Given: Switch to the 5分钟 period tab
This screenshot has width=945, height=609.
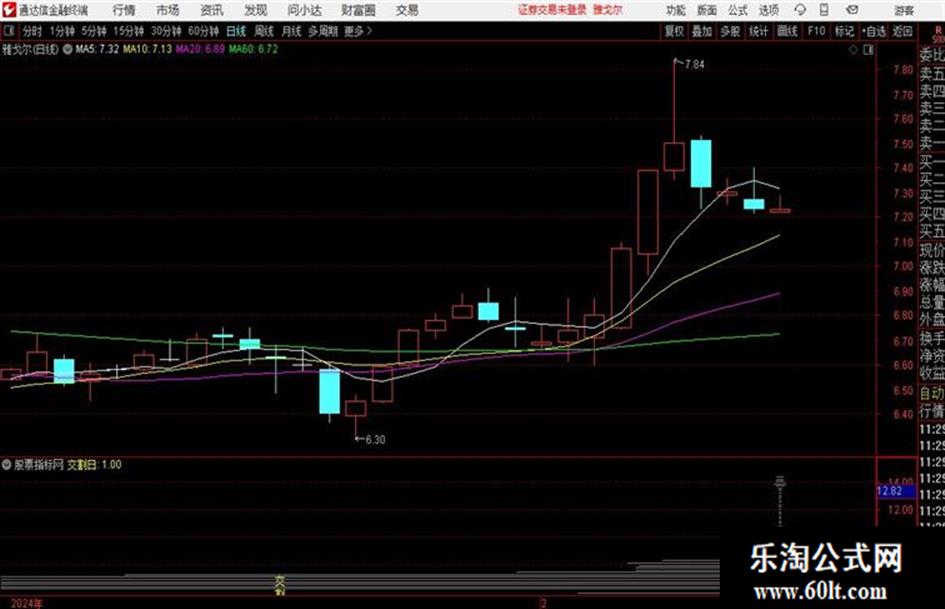Looking at the screenshot, I should click(x=94, y=31).
